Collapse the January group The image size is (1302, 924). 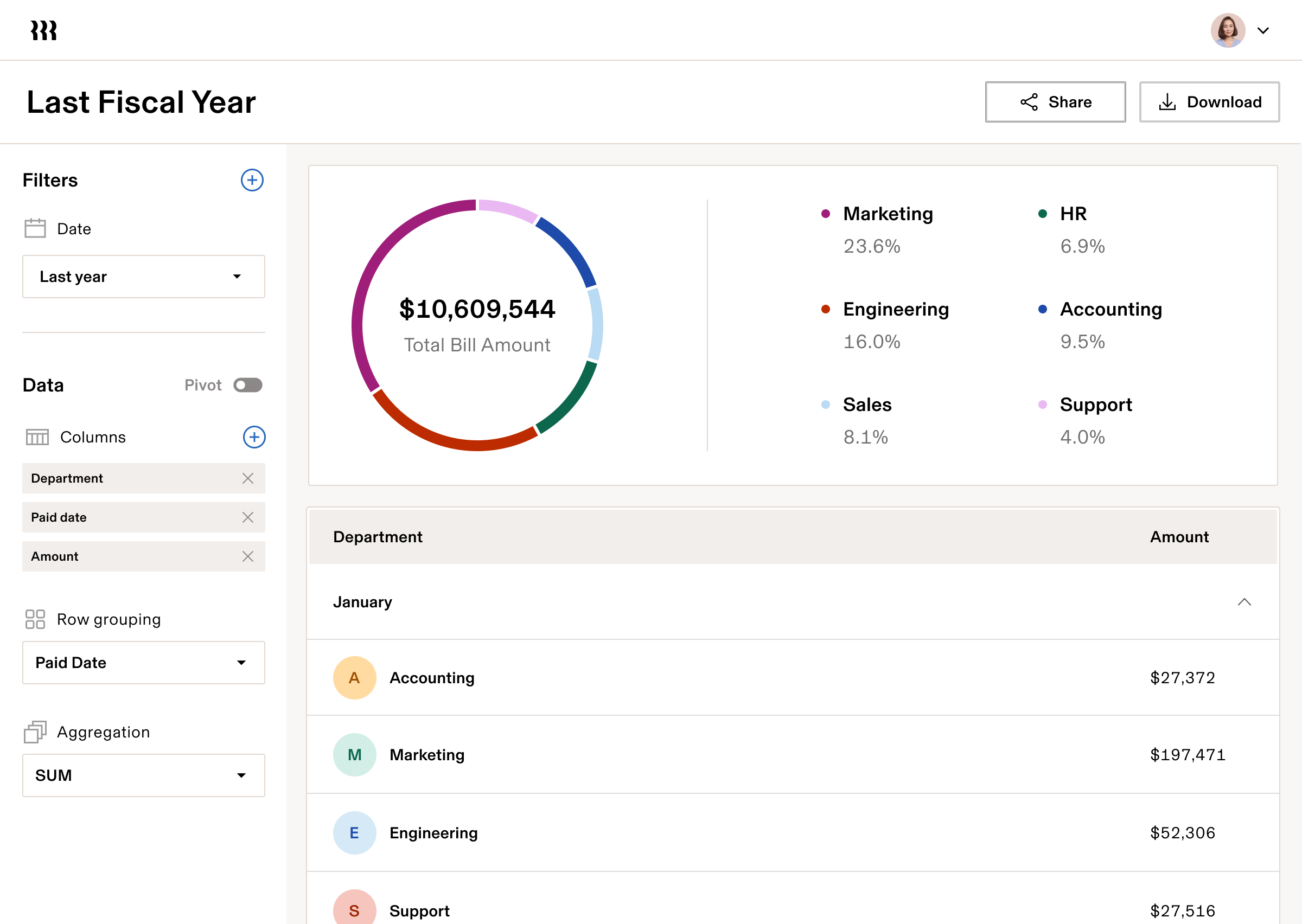pos(1244,602)
